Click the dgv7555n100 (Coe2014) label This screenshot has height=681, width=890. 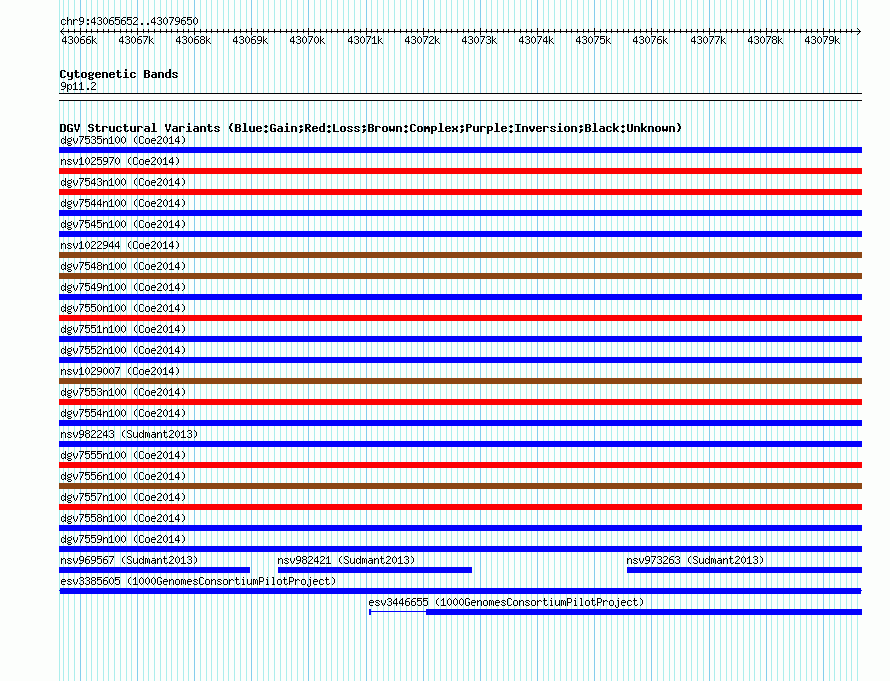(x=123, y=455)
